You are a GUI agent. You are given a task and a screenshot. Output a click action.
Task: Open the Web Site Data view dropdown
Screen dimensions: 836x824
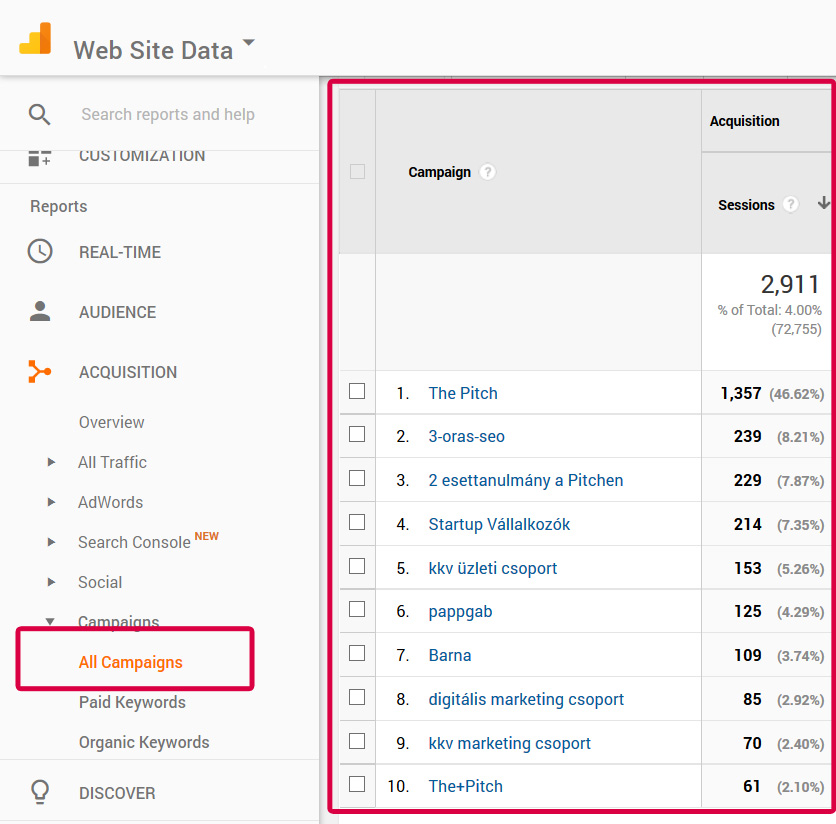[249, 45]
